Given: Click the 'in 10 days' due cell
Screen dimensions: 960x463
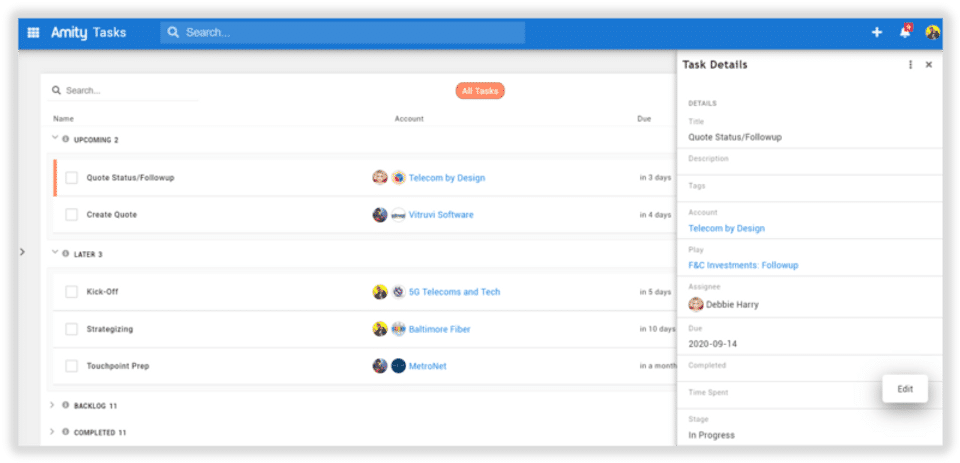Looking at the screenshot, I should 657,329.
